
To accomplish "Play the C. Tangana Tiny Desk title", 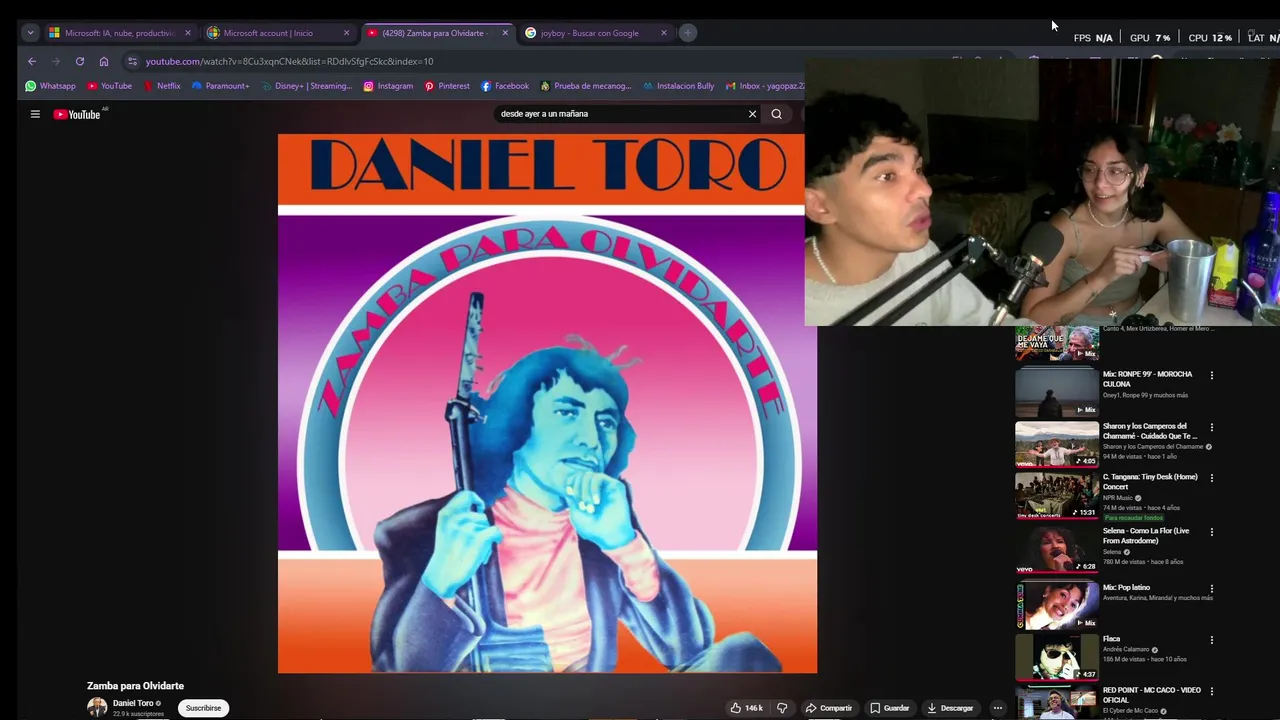I will click(1150, 481).
